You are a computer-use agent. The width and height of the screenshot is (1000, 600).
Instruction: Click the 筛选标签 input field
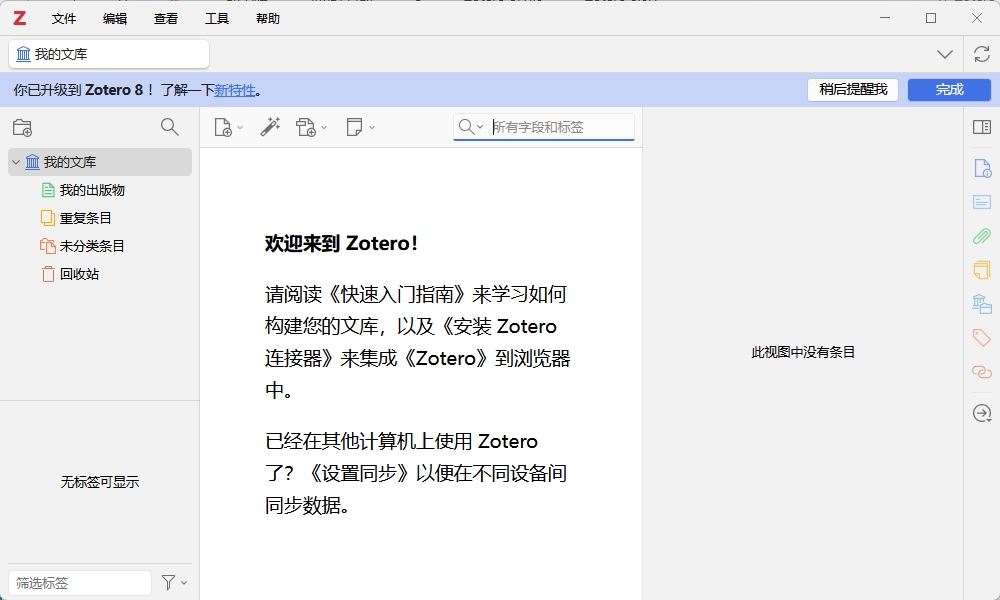78,582
